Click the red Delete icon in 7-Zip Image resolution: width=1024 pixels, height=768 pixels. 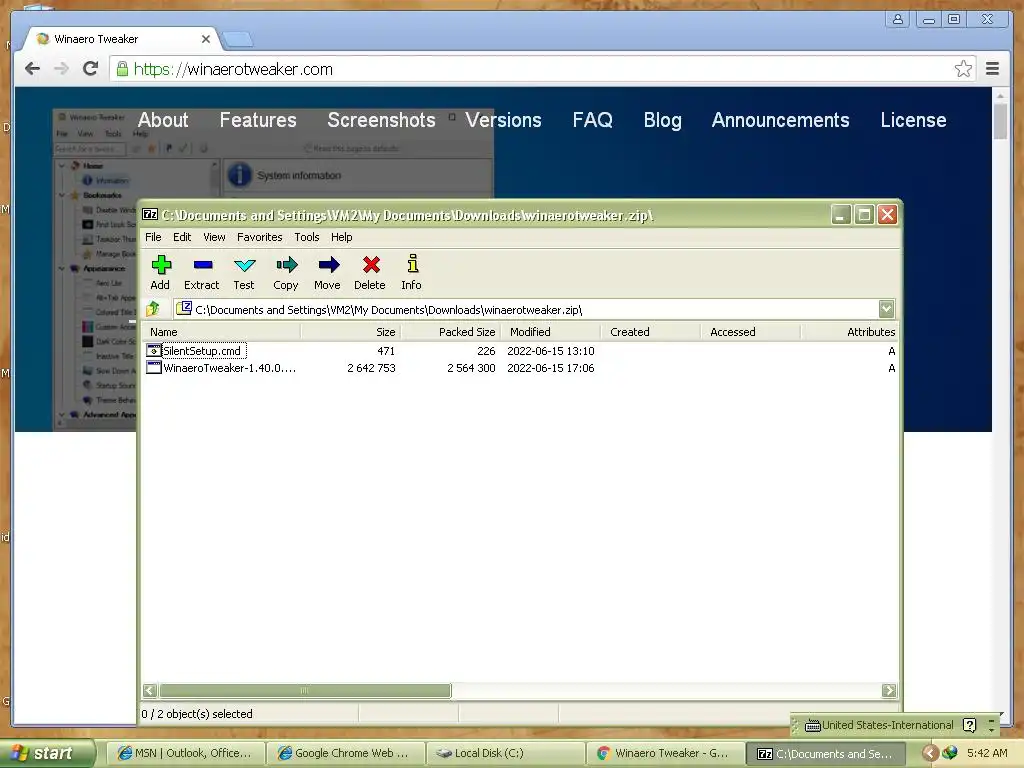(371, 264)
